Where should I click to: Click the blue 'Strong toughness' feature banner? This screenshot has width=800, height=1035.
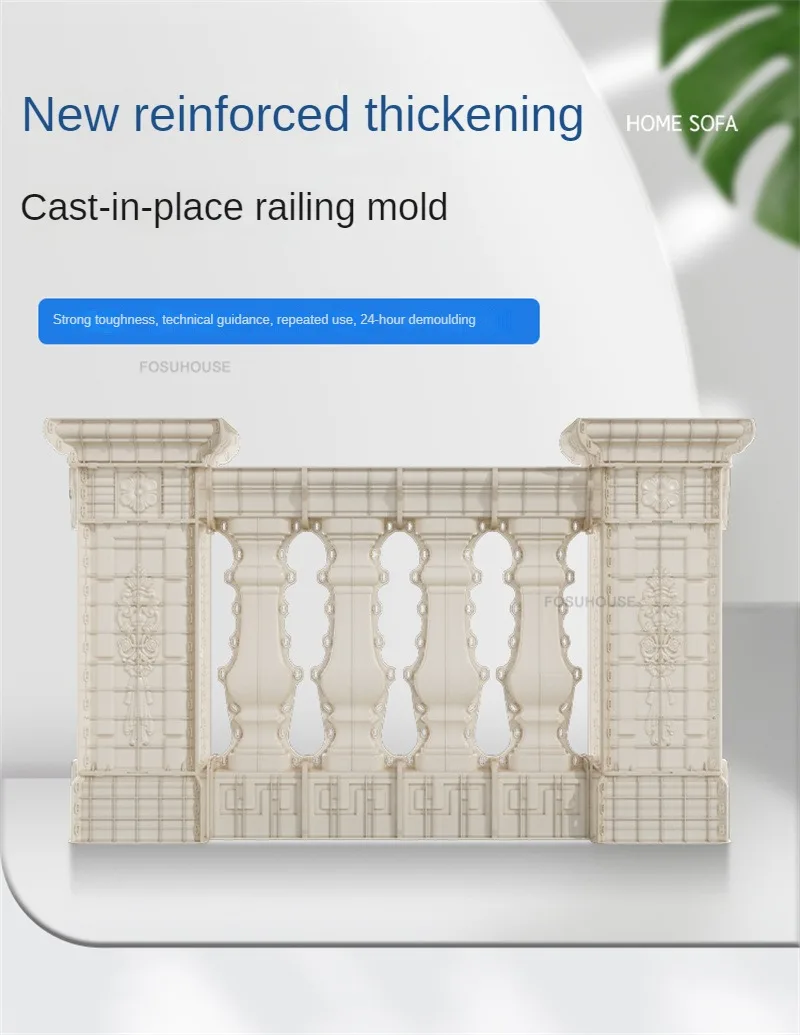[x=288, y=321]
